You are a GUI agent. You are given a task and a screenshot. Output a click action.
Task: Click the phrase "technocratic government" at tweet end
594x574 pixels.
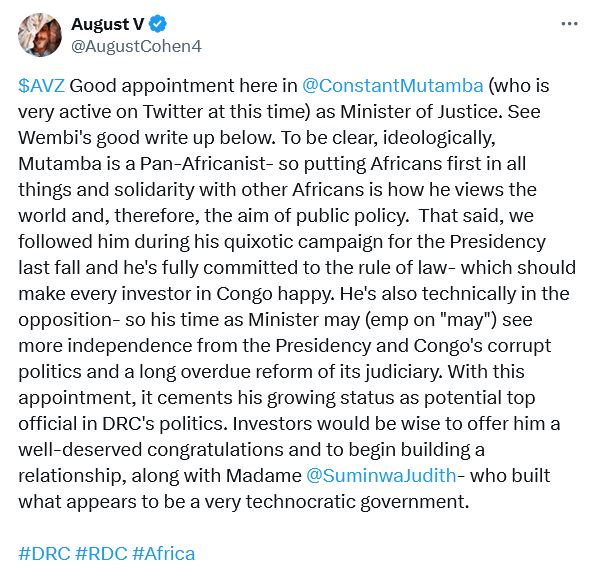[357, 502]
